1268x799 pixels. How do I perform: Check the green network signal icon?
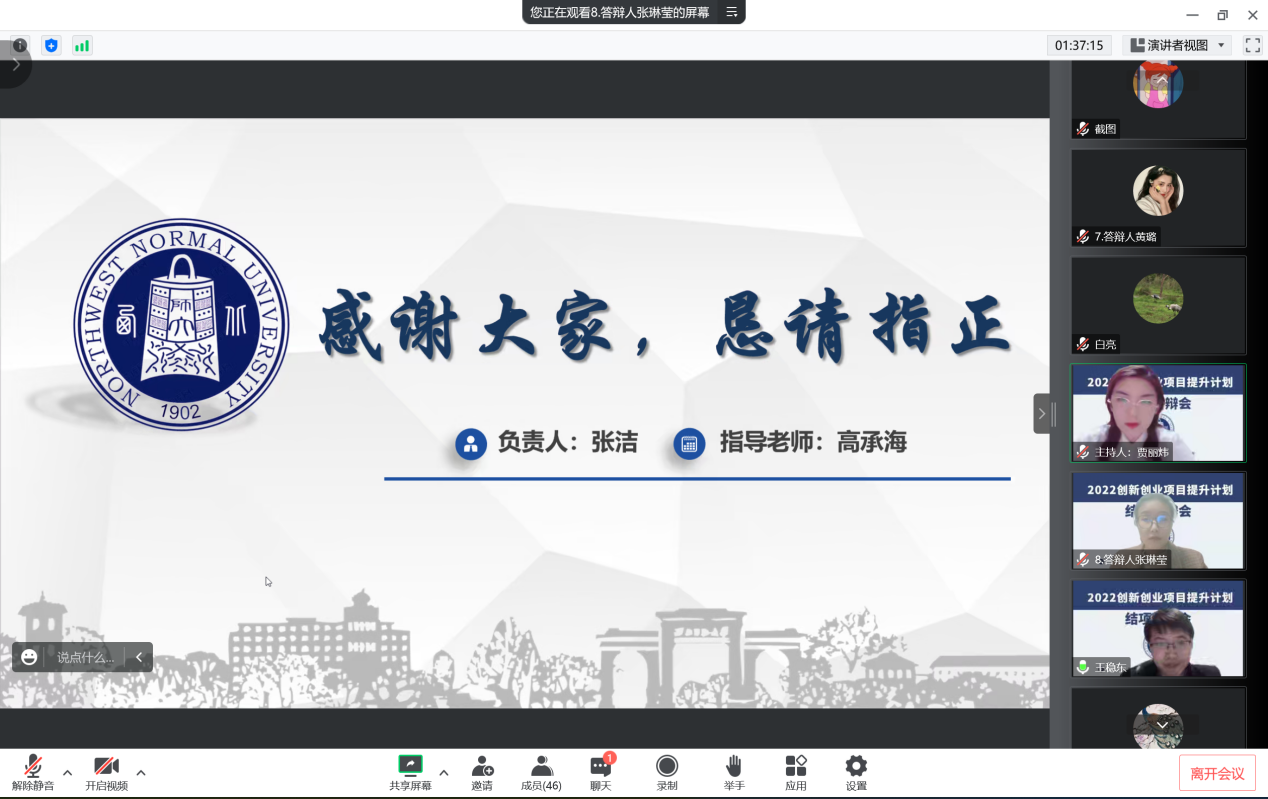tap(82, 45)
